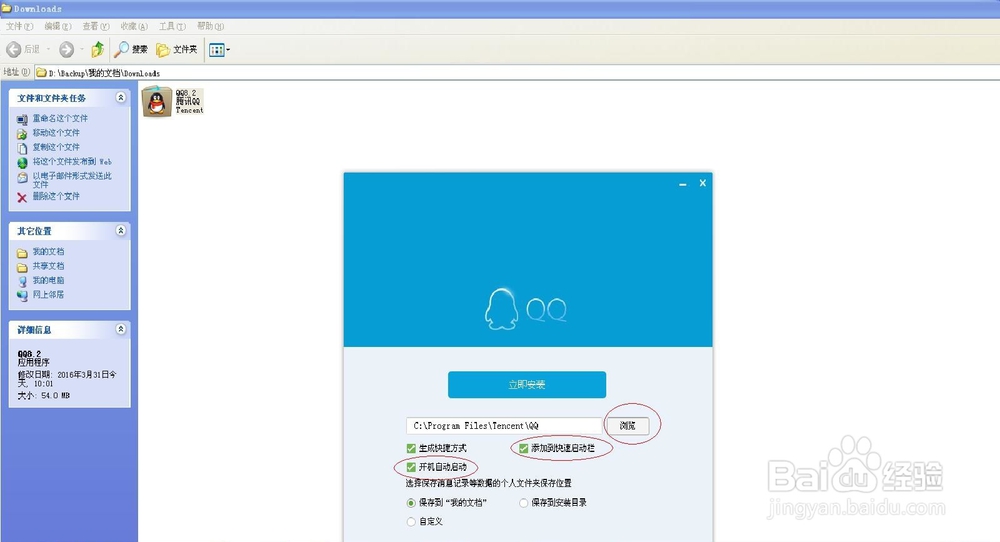Viewport: 1000px width, 542px height.
Task: Open the Views icon dropdown
Action: pyautogui.click(x=219, y=50)
